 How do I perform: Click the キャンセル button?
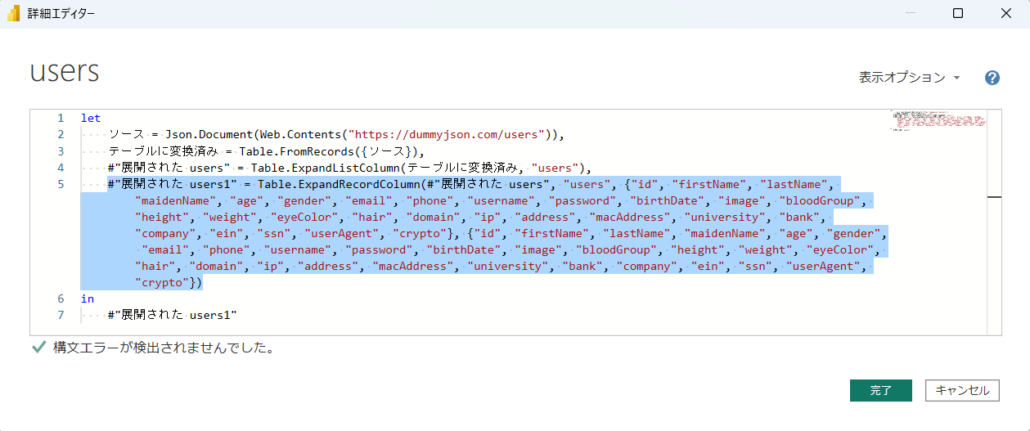click(962, 390)
